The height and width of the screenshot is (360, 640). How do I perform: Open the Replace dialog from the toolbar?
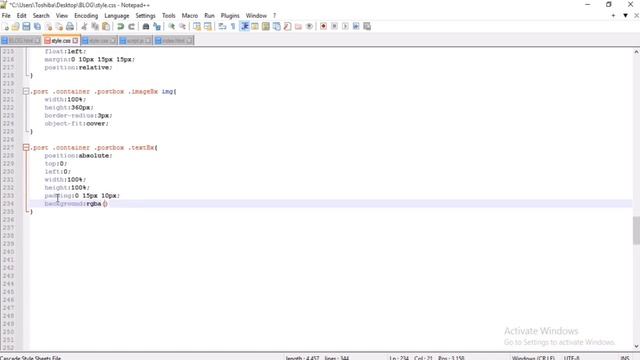(x=157, y=27)
